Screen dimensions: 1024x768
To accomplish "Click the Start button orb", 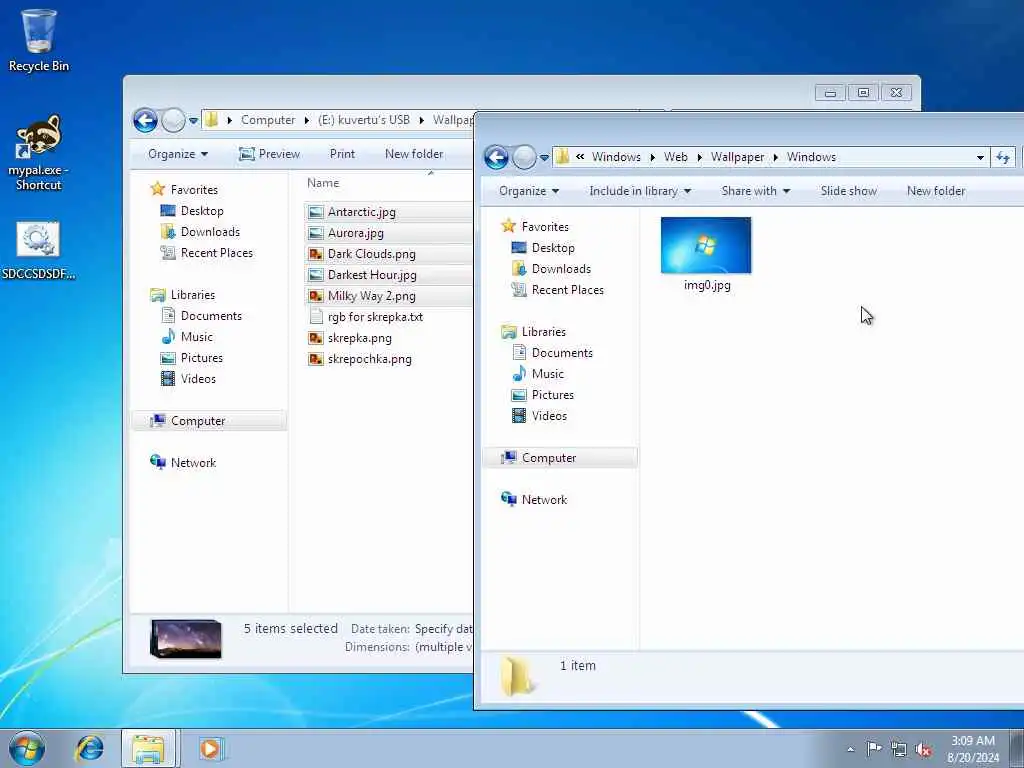I will [x=27, y=748].
